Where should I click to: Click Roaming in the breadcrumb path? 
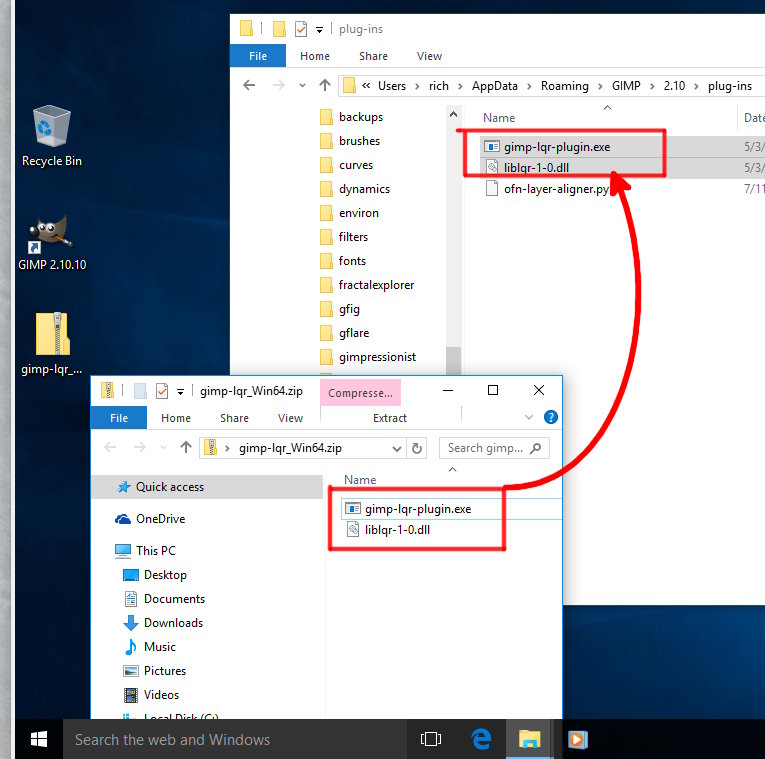tap(564, 86)
